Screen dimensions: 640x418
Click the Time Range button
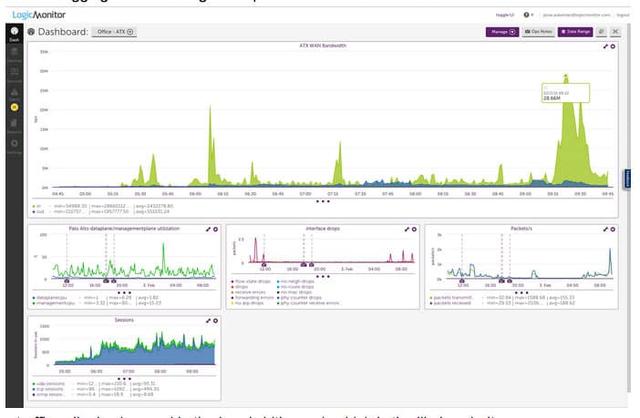[576, 32]
